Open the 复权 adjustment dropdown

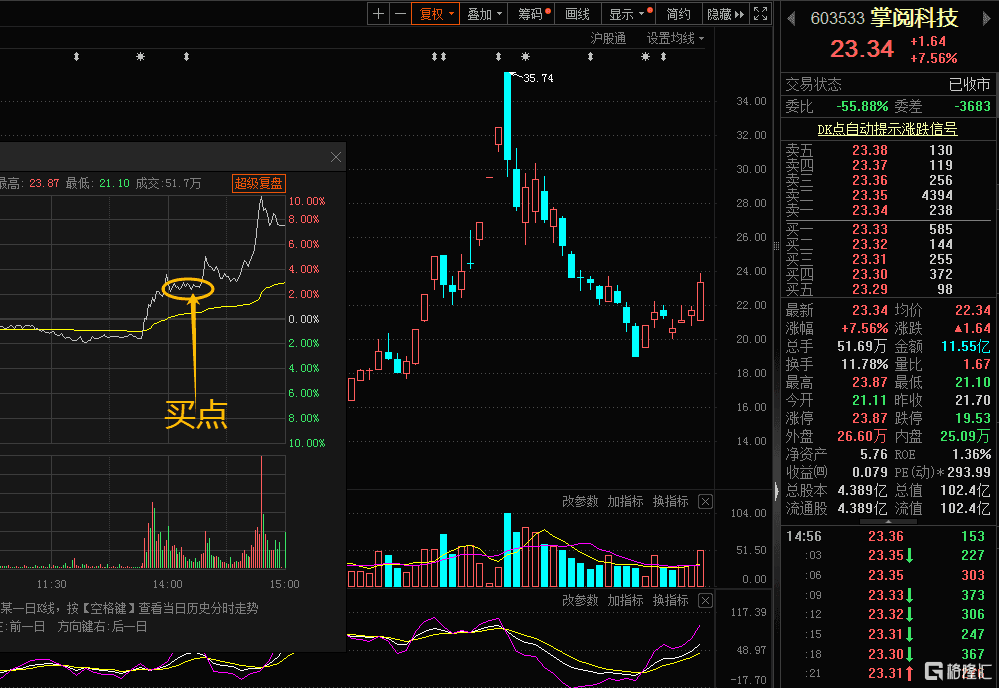click(436, 13)
